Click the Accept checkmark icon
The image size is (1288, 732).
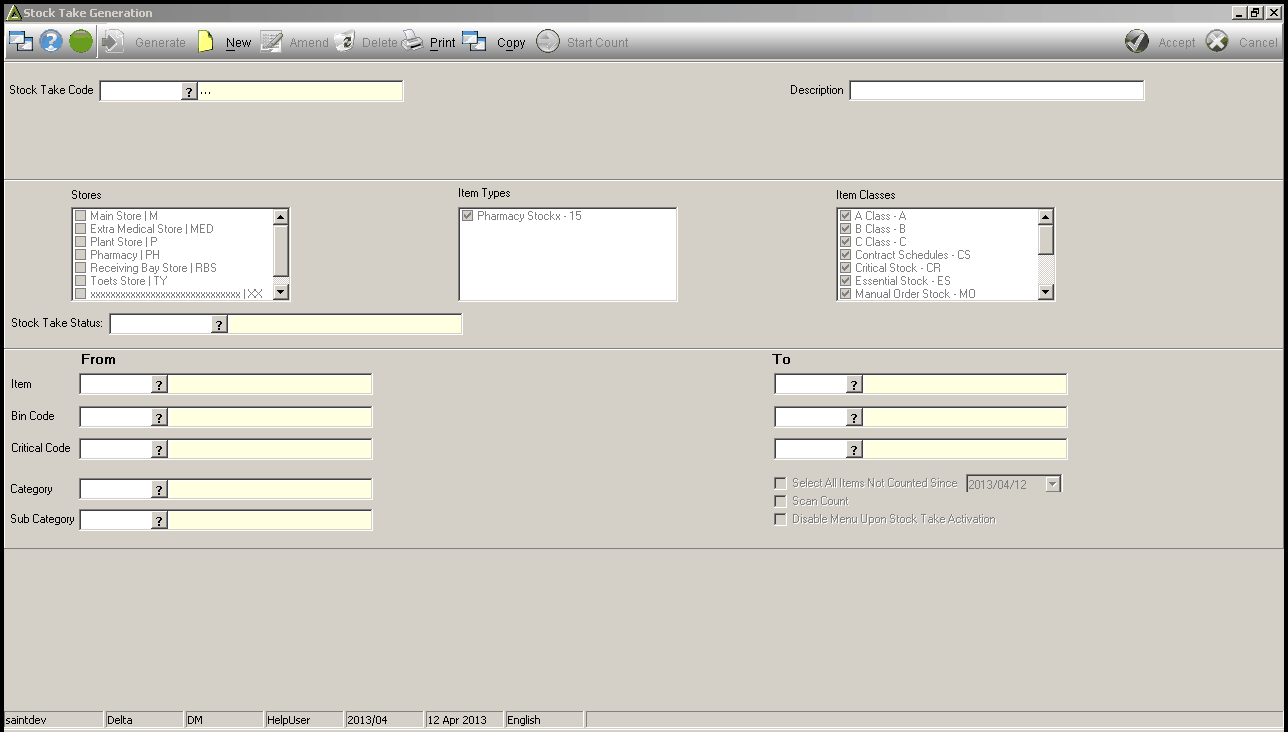tap(1137, 42)
